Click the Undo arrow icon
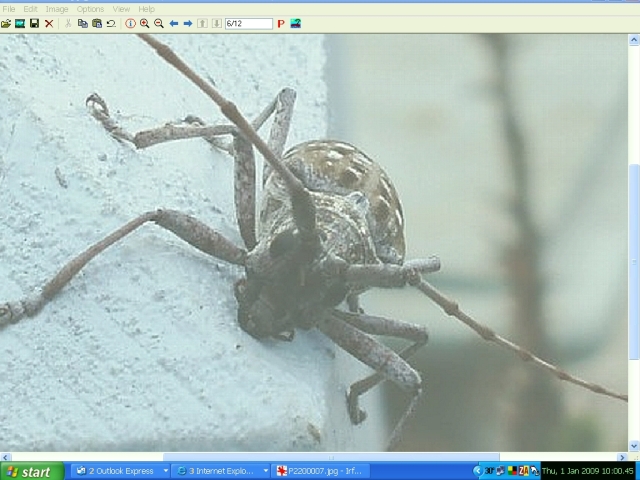 click(111, 23)
